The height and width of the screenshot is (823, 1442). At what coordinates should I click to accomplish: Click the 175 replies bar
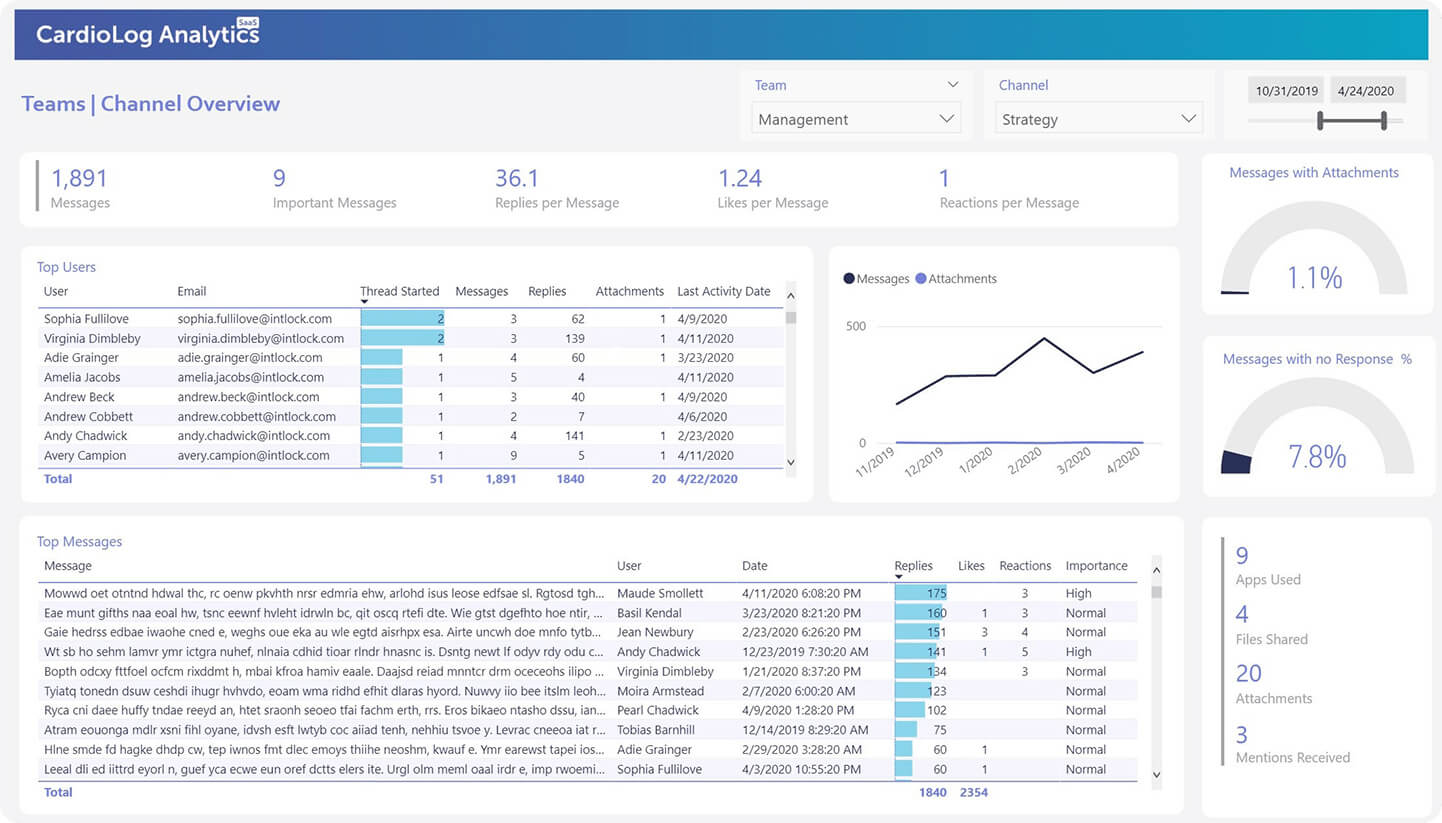(920, 593)
